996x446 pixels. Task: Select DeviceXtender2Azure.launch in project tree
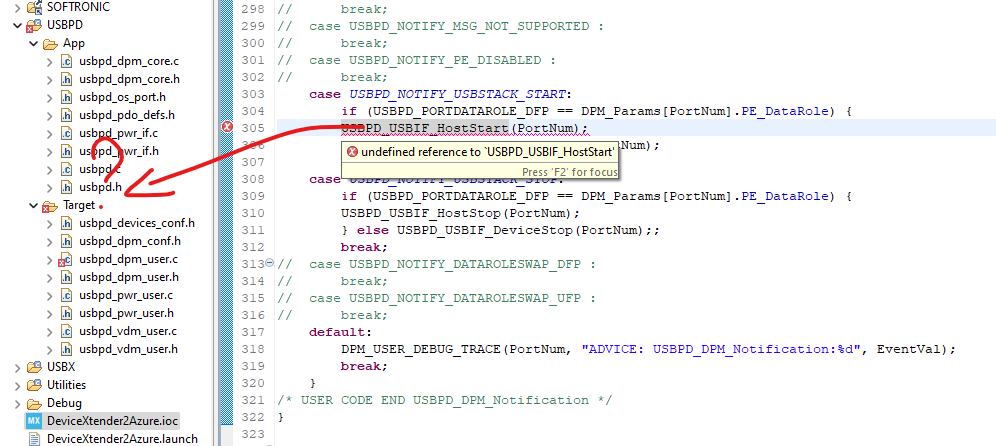click(122, 438)
